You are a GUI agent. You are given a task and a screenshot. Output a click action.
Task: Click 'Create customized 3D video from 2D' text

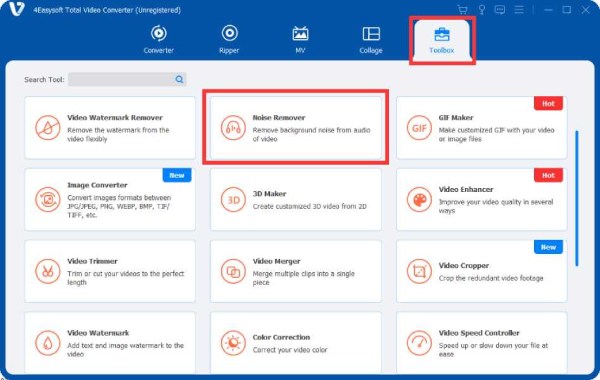click(310, 206)
